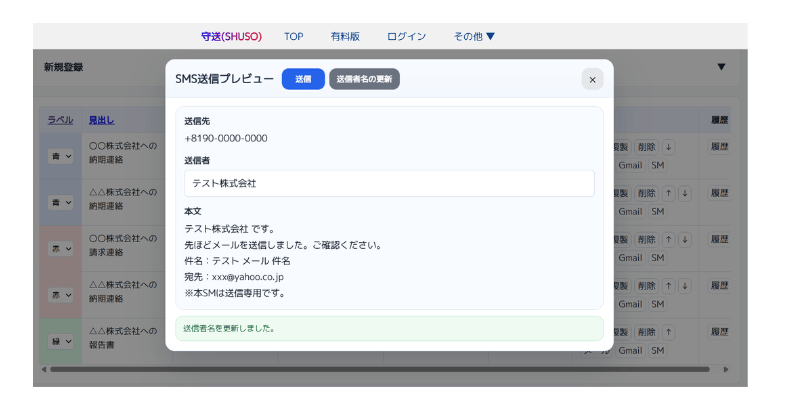Viewport: 800px width, 400px height.
Task: Open label dropdown for ○○株式会社への納期連絡 row
Action: pos(61,156)
